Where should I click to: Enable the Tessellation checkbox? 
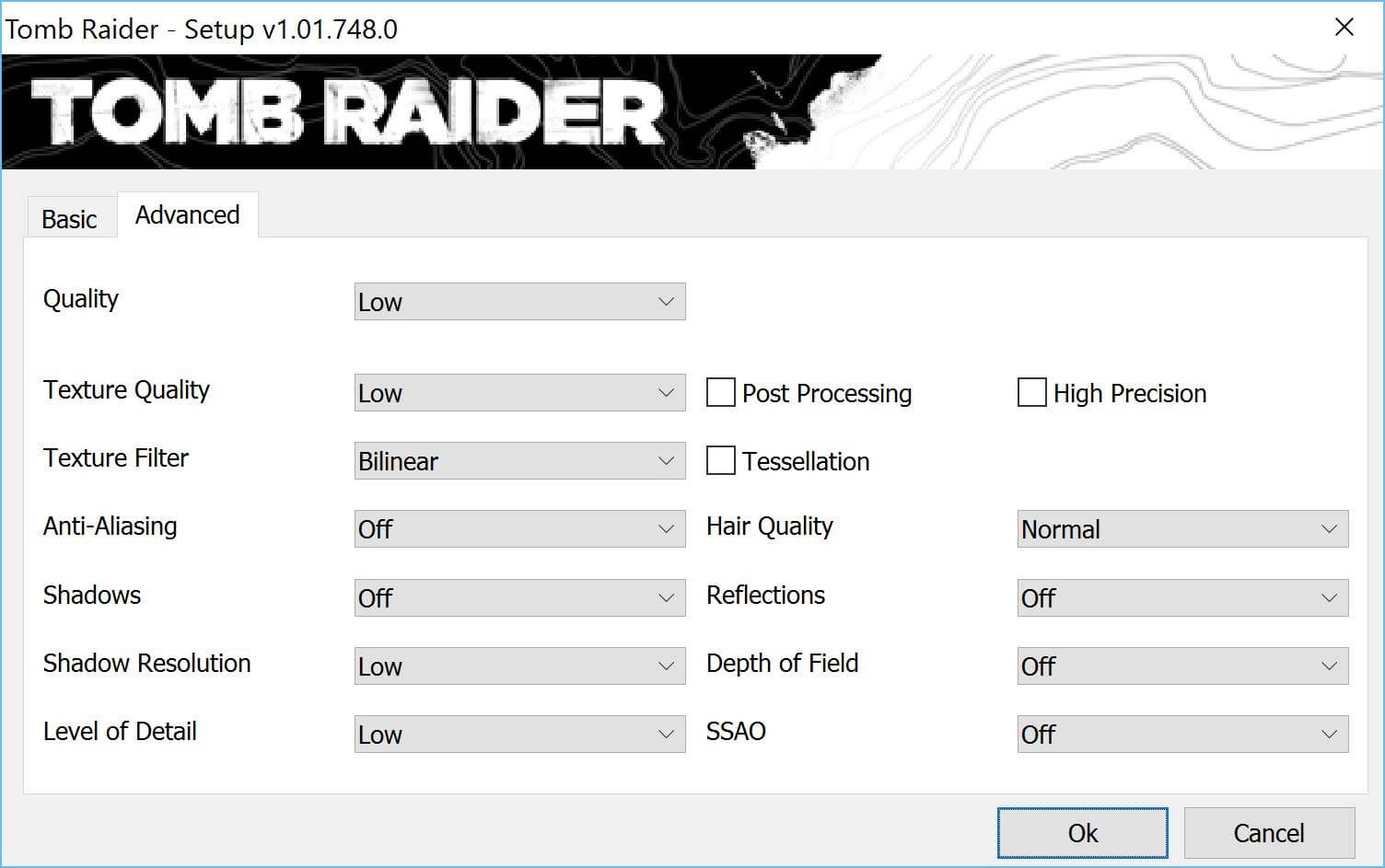click(721, 461)
